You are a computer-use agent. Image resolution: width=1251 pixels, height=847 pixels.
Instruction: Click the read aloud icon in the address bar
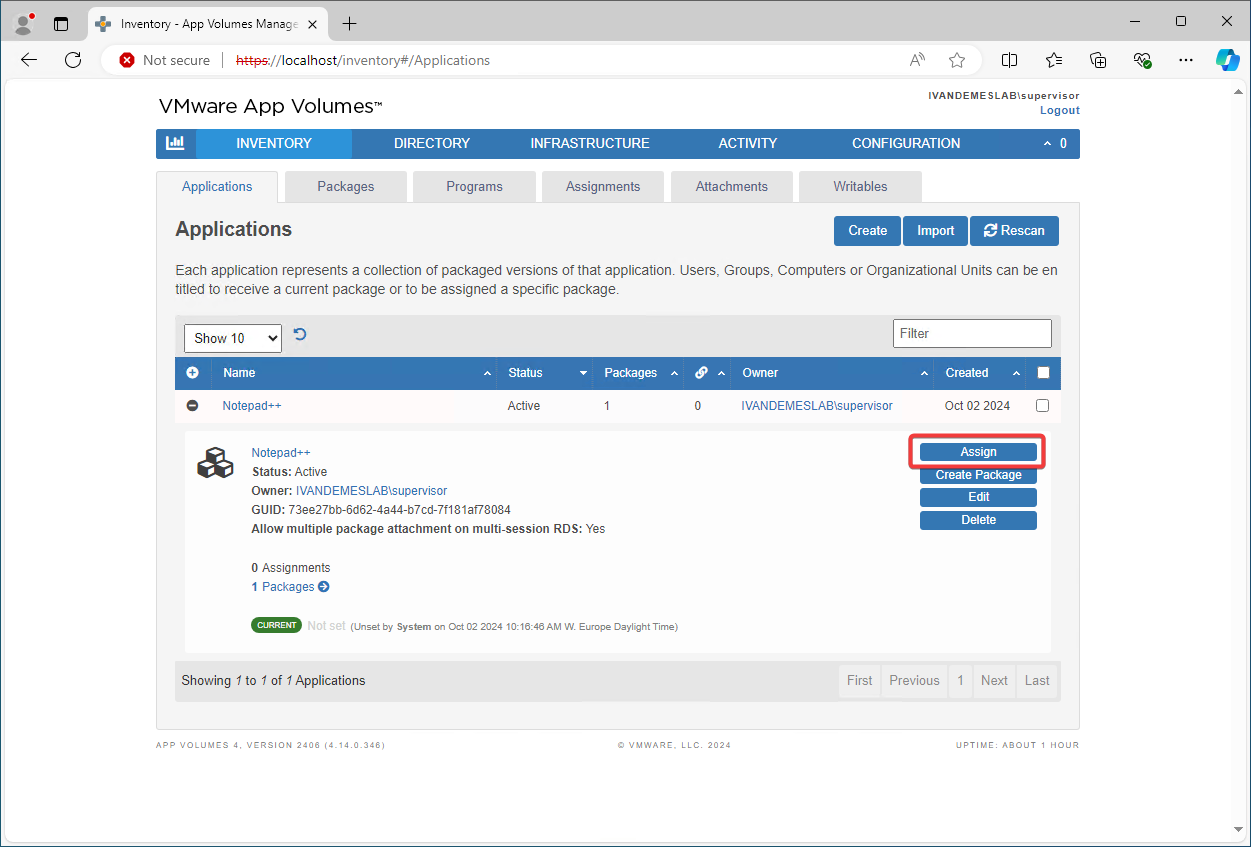917,60
